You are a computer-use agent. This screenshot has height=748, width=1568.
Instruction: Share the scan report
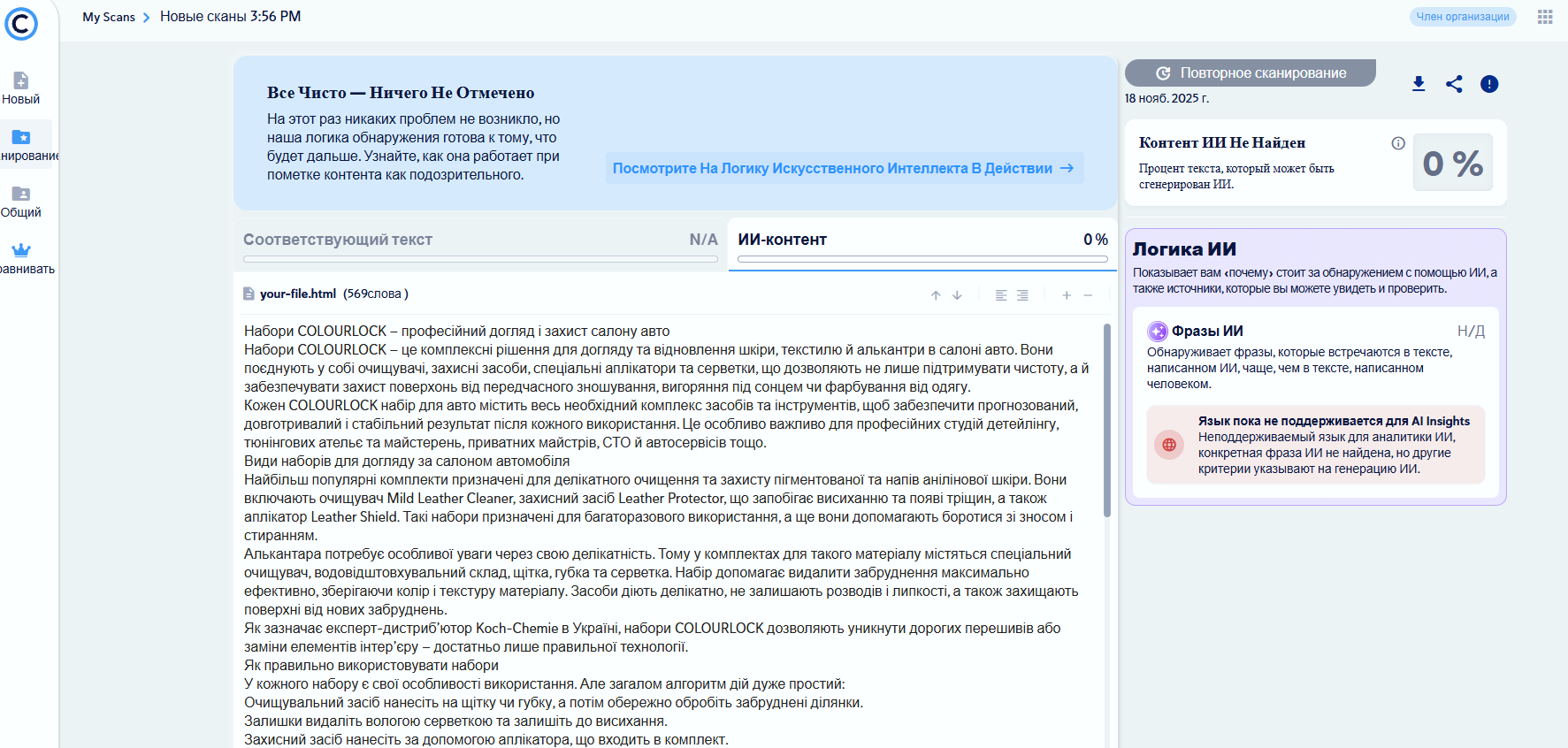(1454, 84)
